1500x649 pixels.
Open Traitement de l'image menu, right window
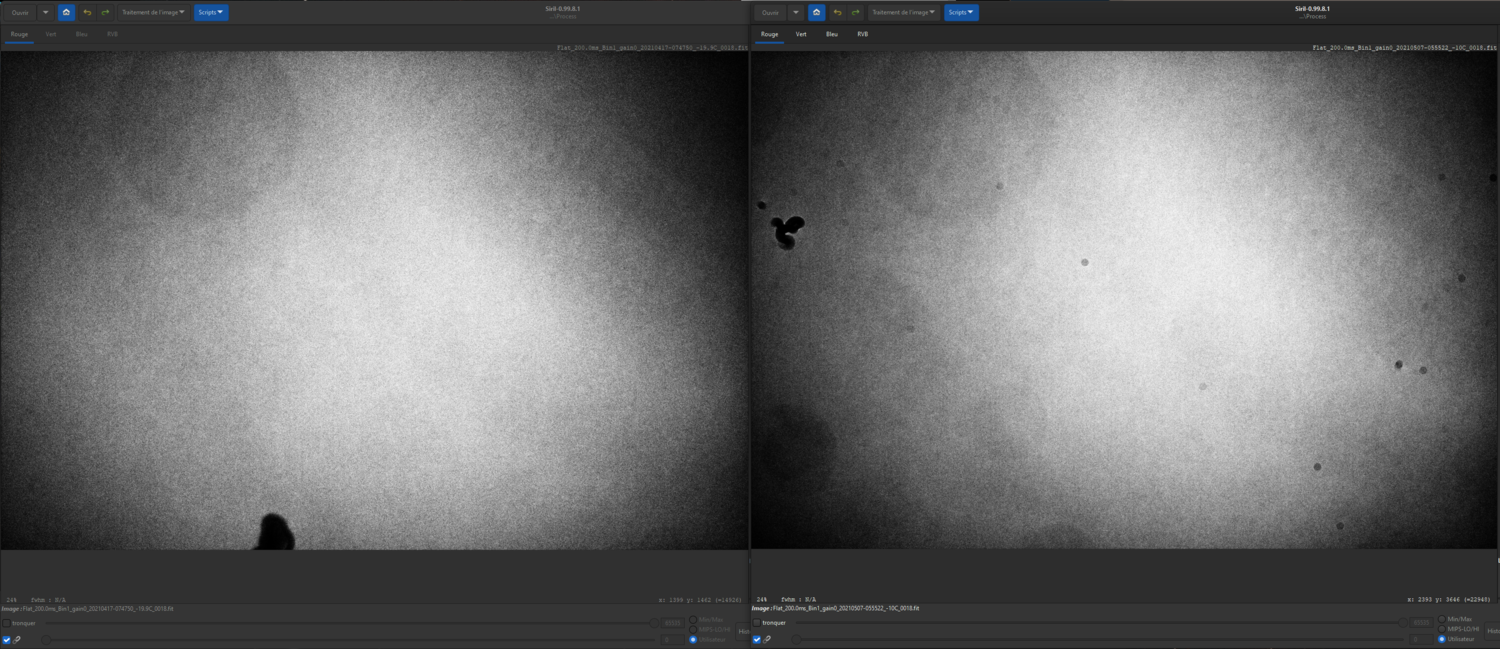[x=903, y=13]
